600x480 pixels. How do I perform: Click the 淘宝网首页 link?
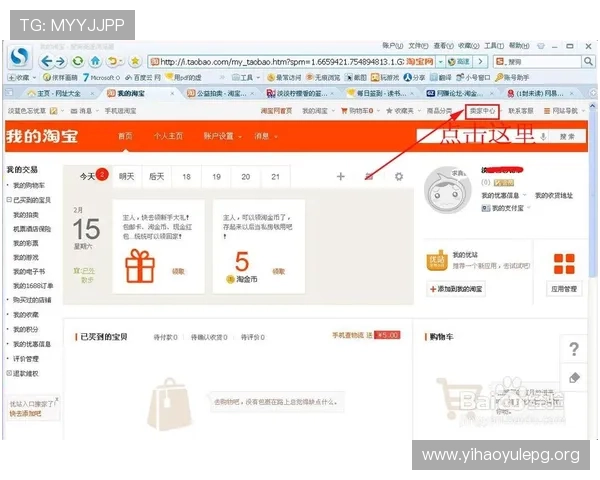click(x=276, y=111)
